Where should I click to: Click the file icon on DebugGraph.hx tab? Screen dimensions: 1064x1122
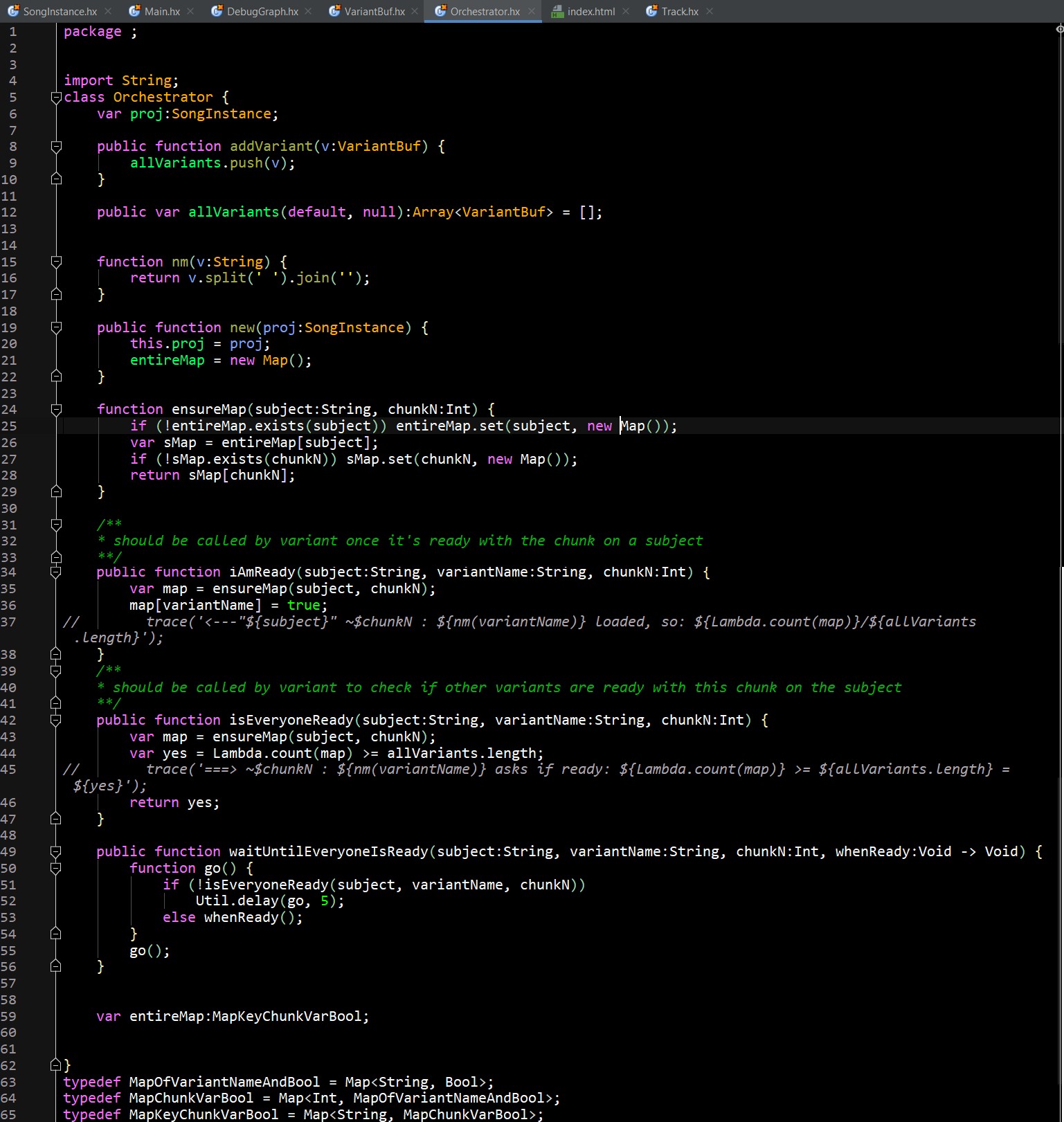[x=217, y=11]
